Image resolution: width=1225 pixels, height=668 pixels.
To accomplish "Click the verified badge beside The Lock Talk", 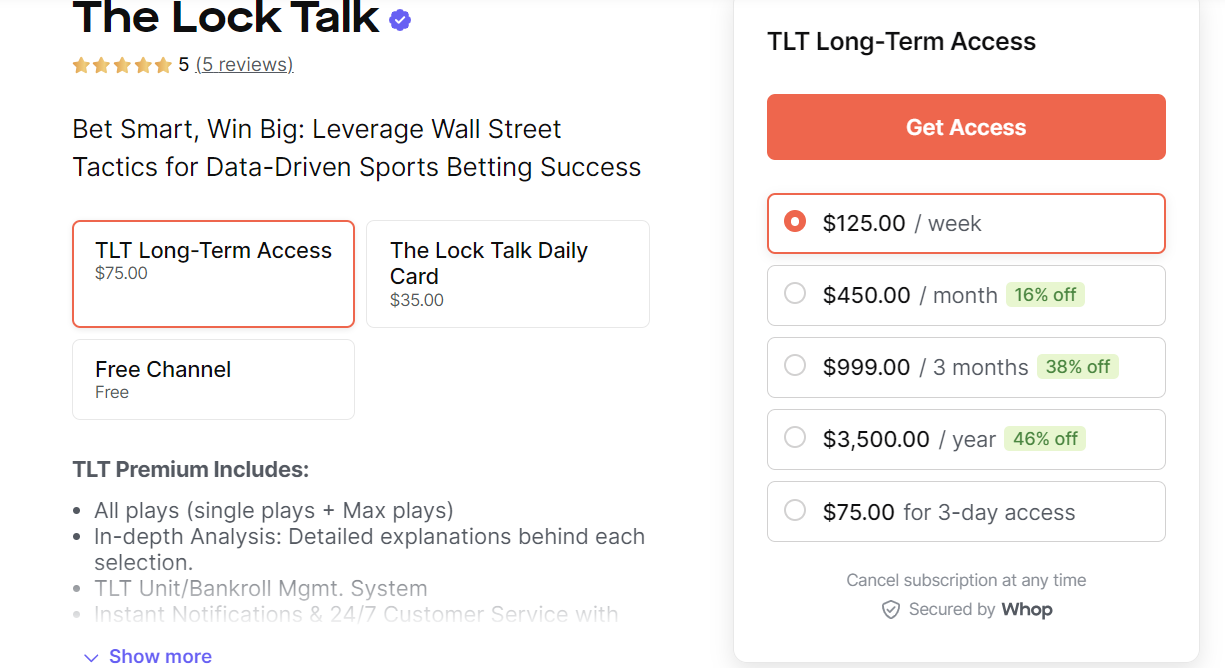I will (x=398, y=18).
